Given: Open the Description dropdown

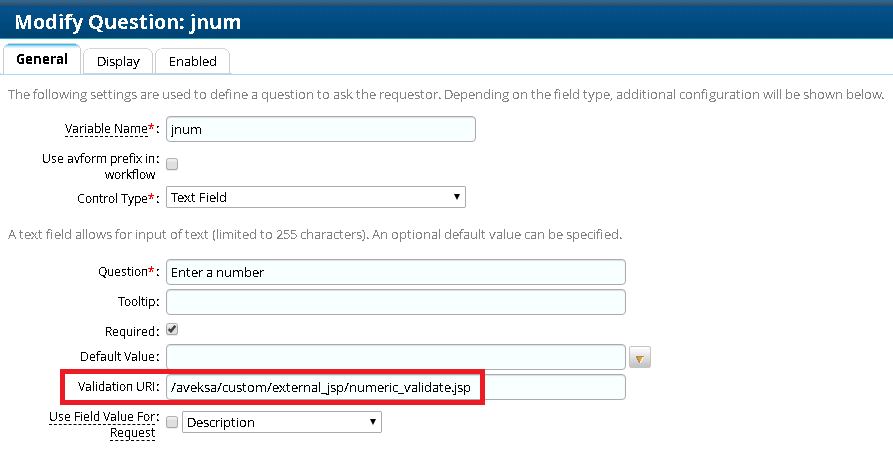Looking at the screenshot, I should pos(281,423).
